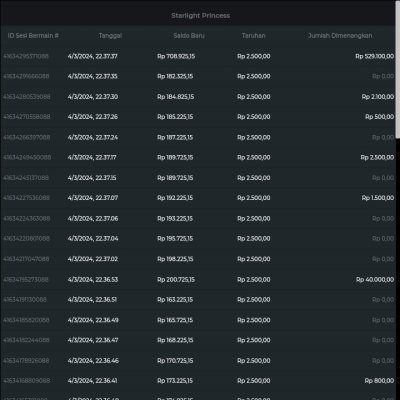Select the date 4/3/2024, 22.37.04
400x400 pixels.
tap(93, 239)
